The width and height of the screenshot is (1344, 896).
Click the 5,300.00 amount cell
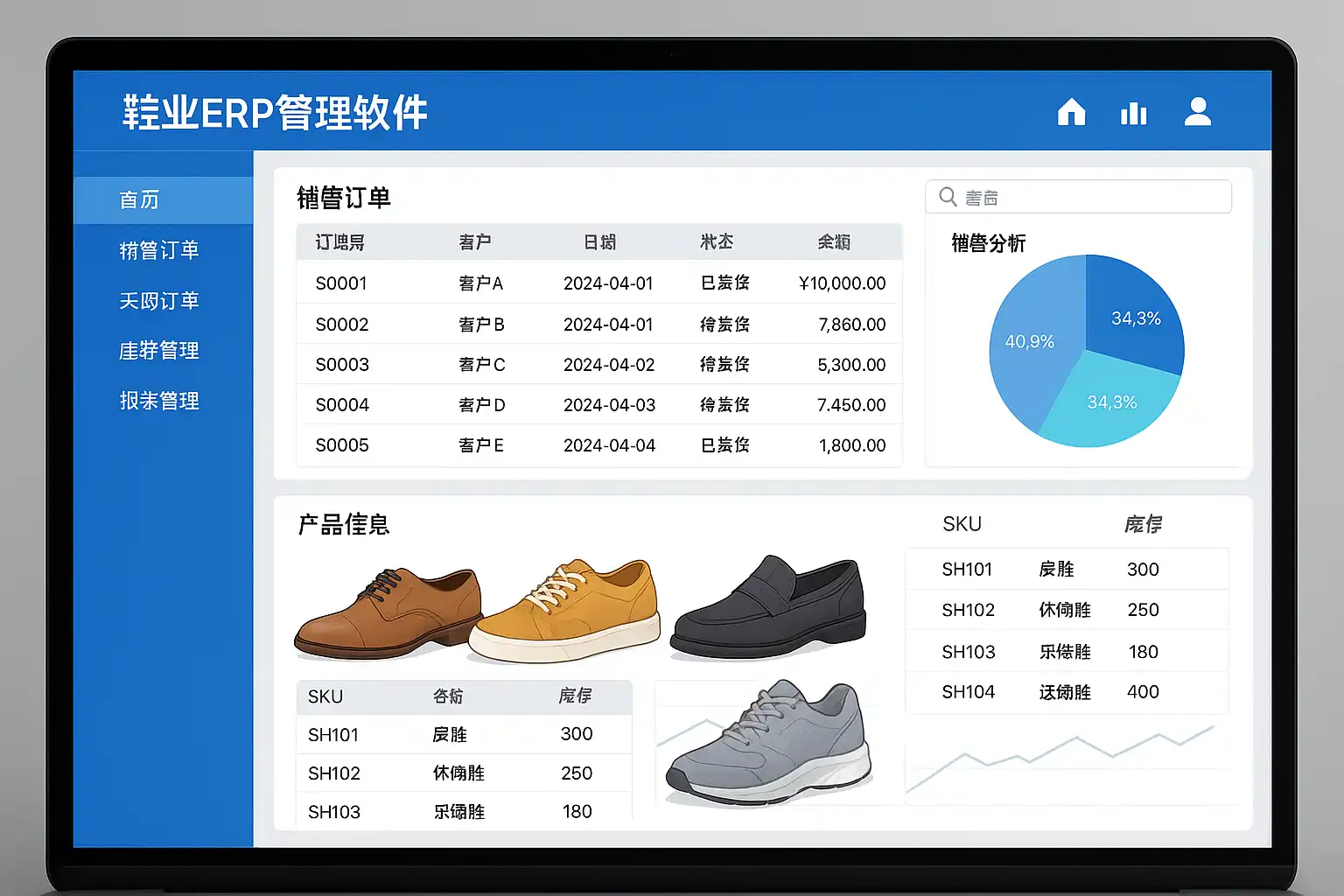851,365
